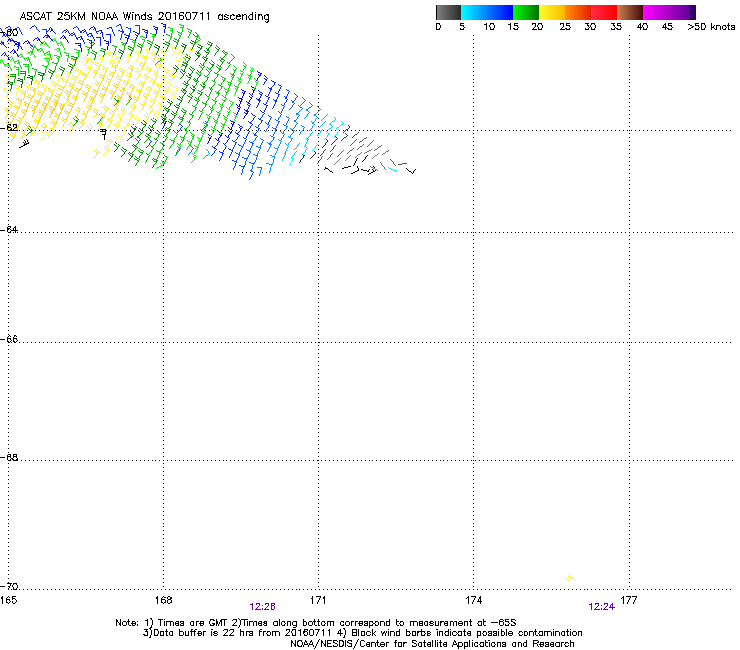740x650 pixels.
Task: Click the red 30-35 knots legend swatch
Action: coord(604,12)
